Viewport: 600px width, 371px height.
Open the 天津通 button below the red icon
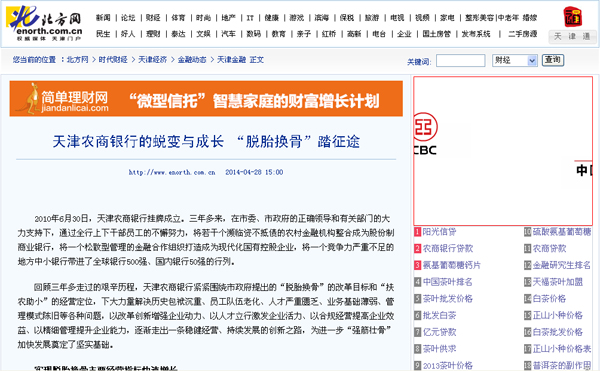572,37
